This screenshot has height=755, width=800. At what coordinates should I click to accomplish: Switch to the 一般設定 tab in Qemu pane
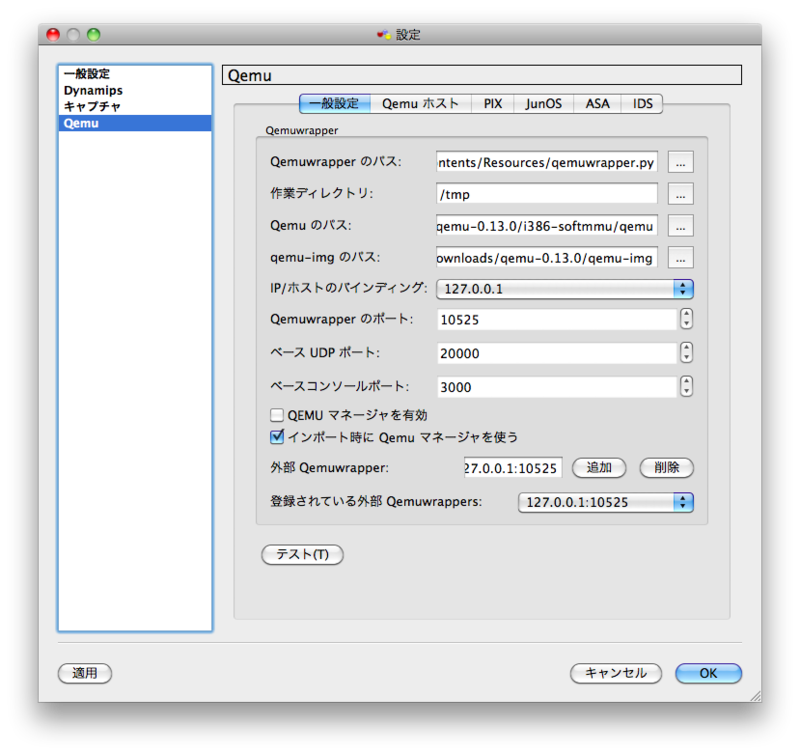[335, 104]
